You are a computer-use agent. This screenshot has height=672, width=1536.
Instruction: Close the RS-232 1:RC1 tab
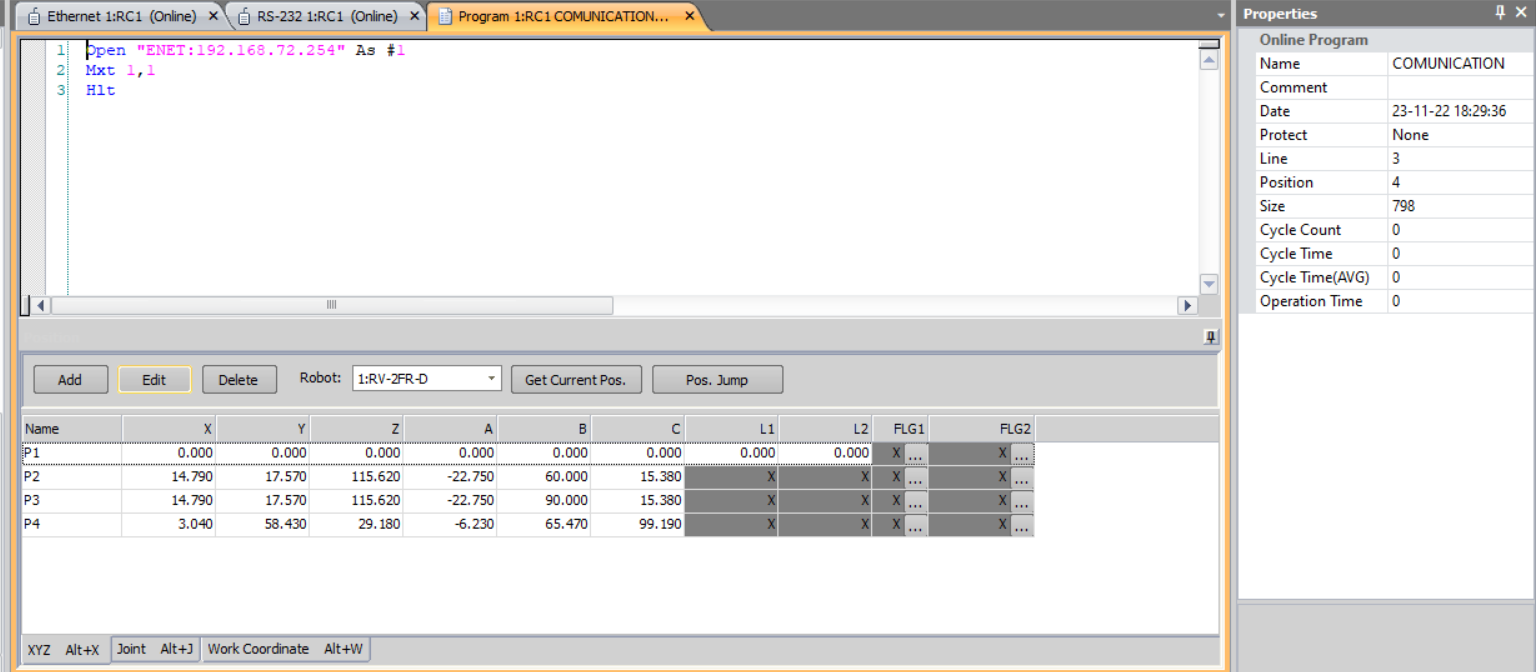(415, 16)
